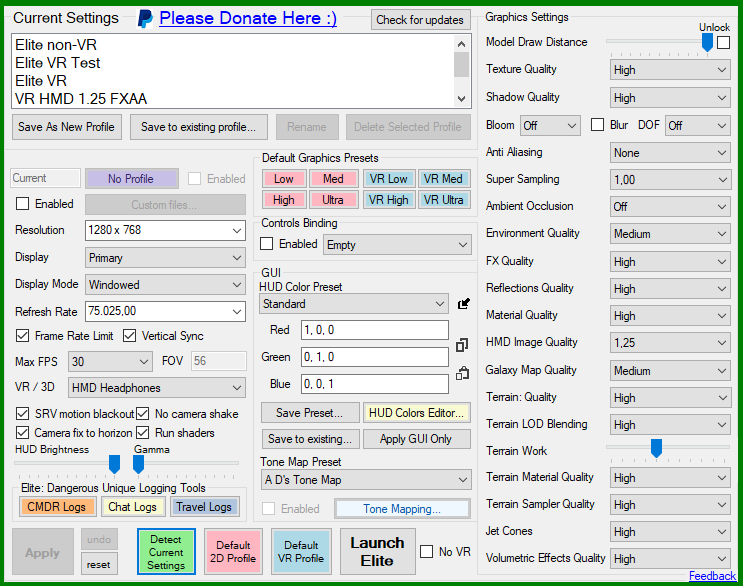
Task: Open Travel Logs
Action: point(204,507)
